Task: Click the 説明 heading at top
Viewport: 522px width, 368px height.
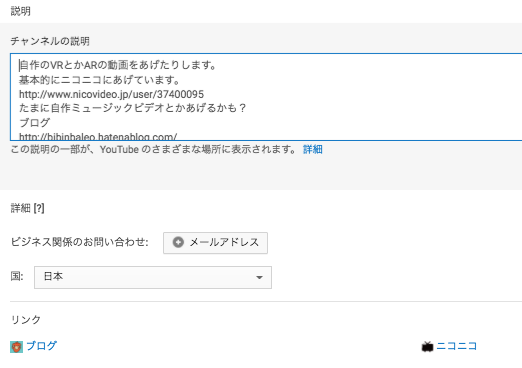Action: pos(21,11)
